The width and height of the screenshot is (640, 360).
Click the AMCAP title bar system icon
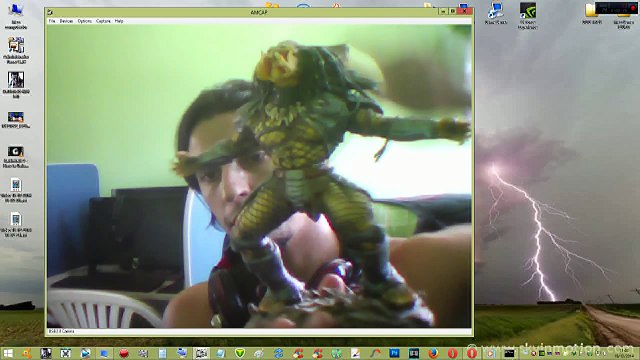tap(50, 12)
